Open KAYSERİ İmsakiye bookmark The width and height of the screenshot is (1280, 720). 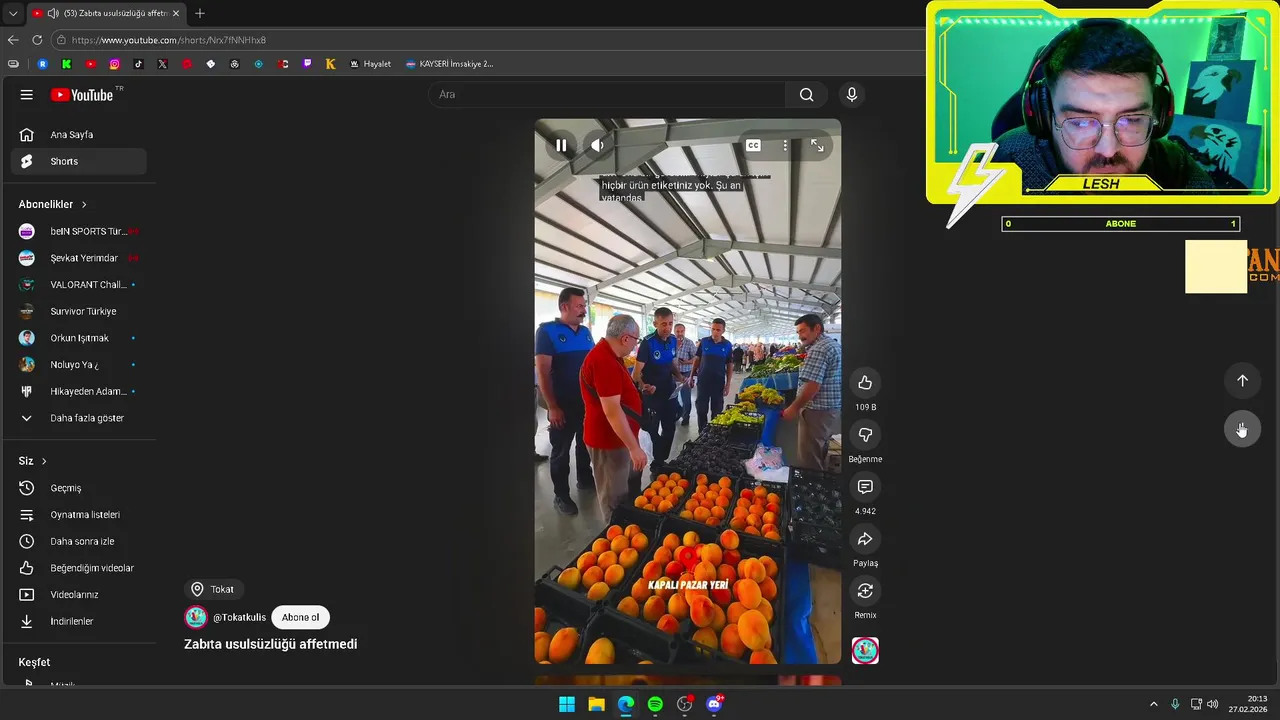coord(449,64)
